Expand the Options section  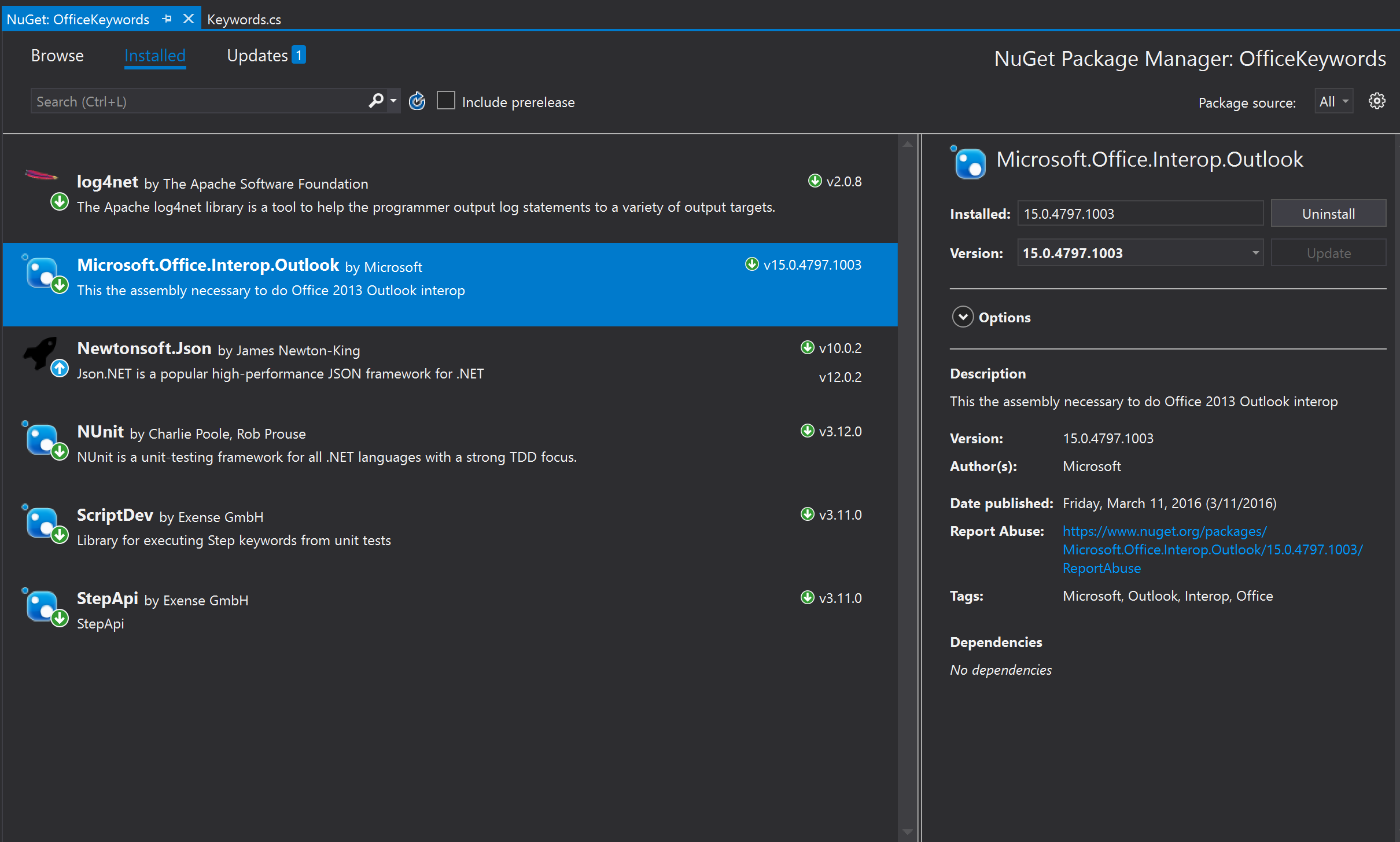(963, 317)
